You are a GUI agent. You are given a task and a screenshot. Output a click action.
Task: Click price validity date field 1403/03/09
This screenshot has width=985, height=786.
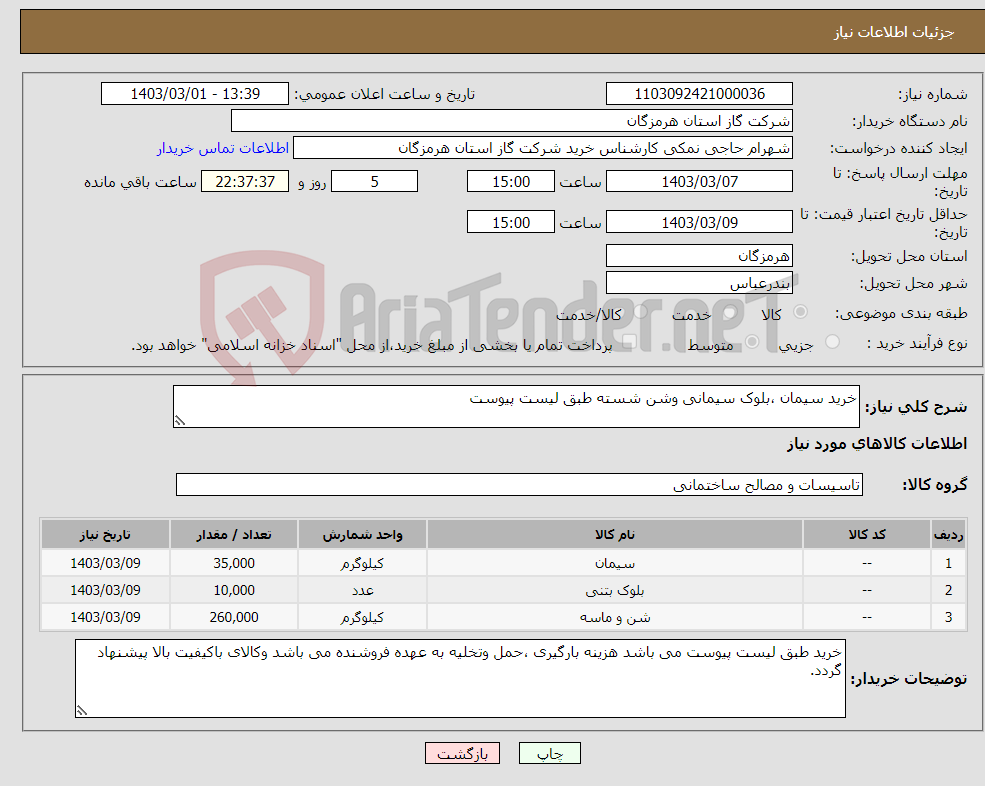point(699,222)
